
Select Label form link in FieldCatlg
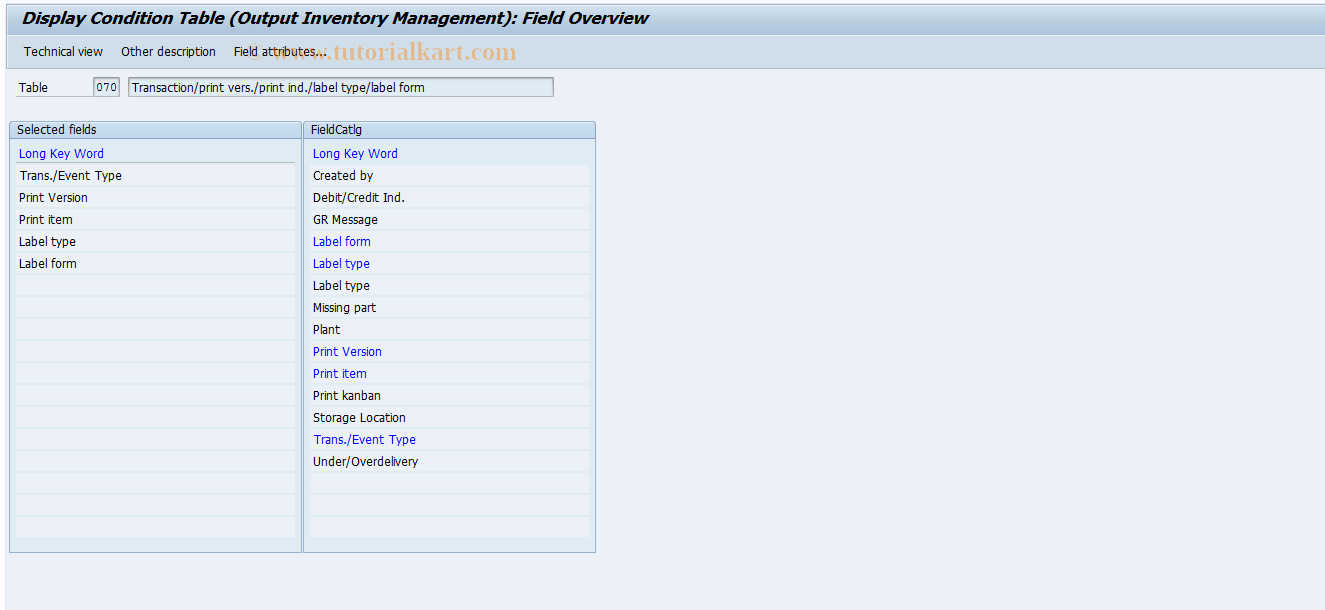341,241
